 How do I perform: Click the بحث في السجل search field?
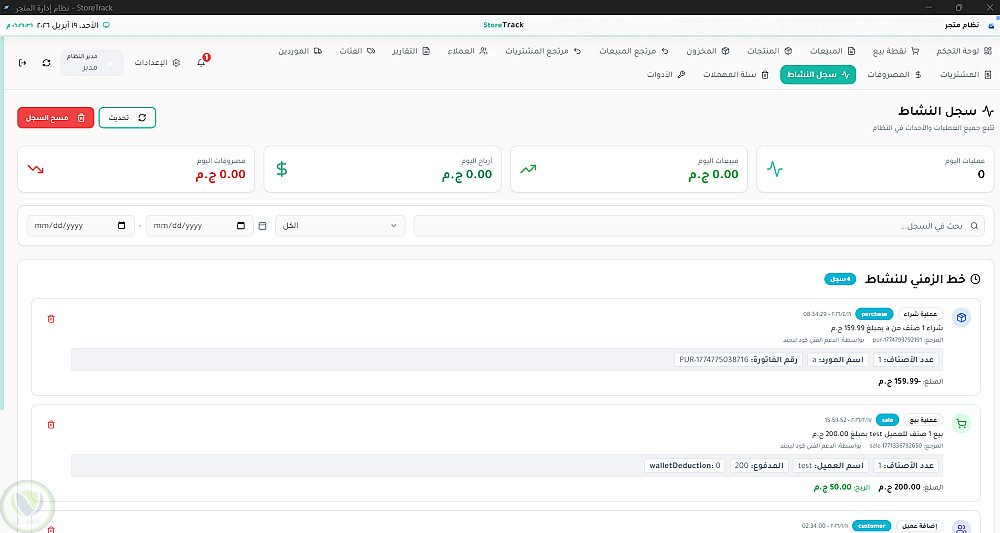(699, 226)
